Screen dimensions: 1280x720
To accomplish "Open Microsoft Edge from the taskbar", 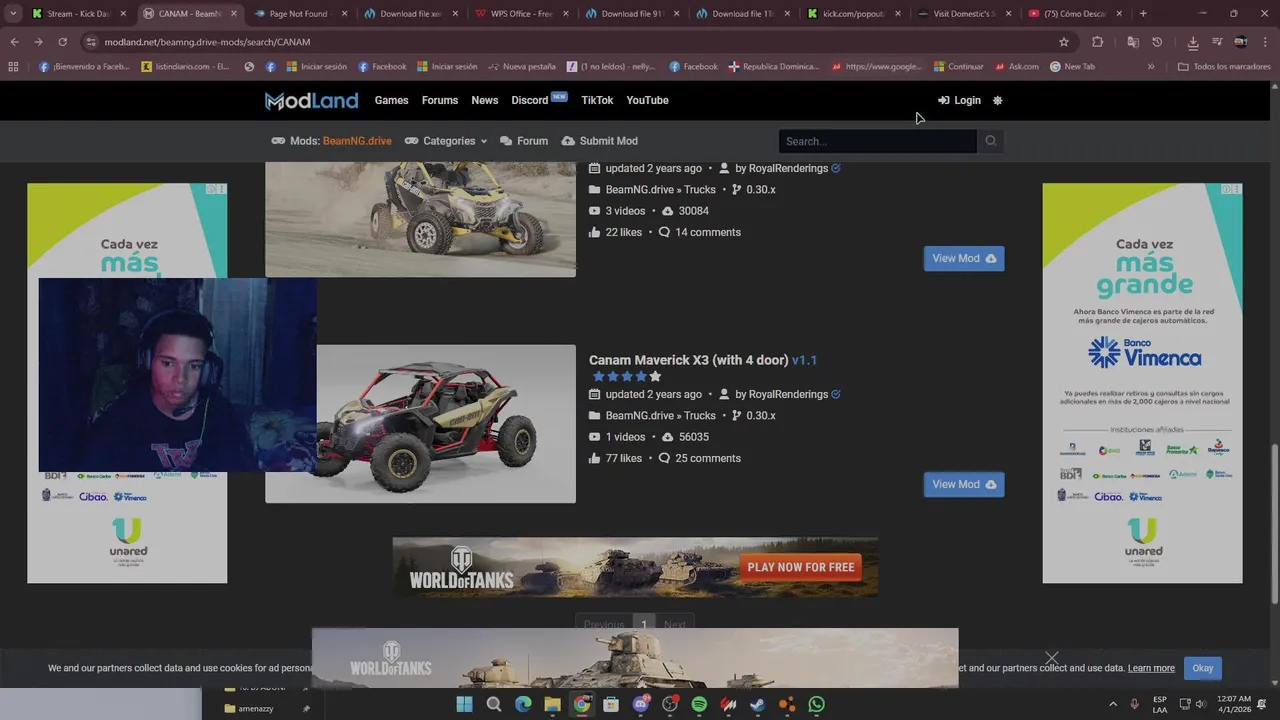I will (523, 704).
